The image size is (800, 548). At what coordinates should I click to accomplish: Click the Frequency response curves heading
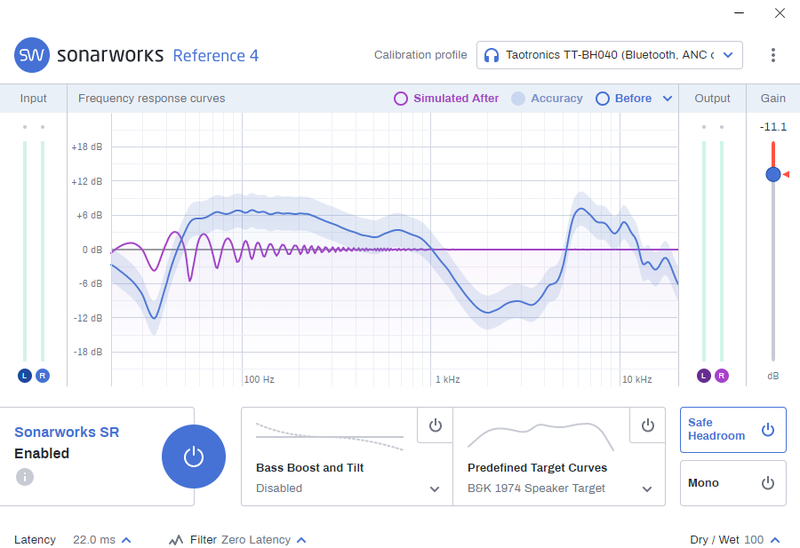[x=152, y=98]
